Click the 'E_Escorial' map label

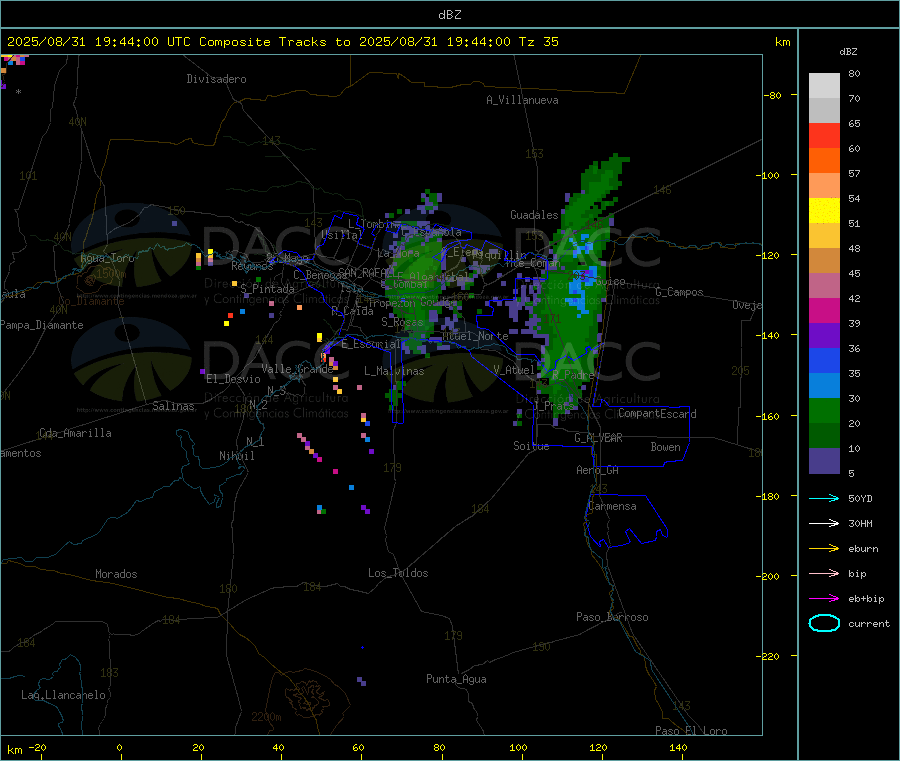[371, 344]
